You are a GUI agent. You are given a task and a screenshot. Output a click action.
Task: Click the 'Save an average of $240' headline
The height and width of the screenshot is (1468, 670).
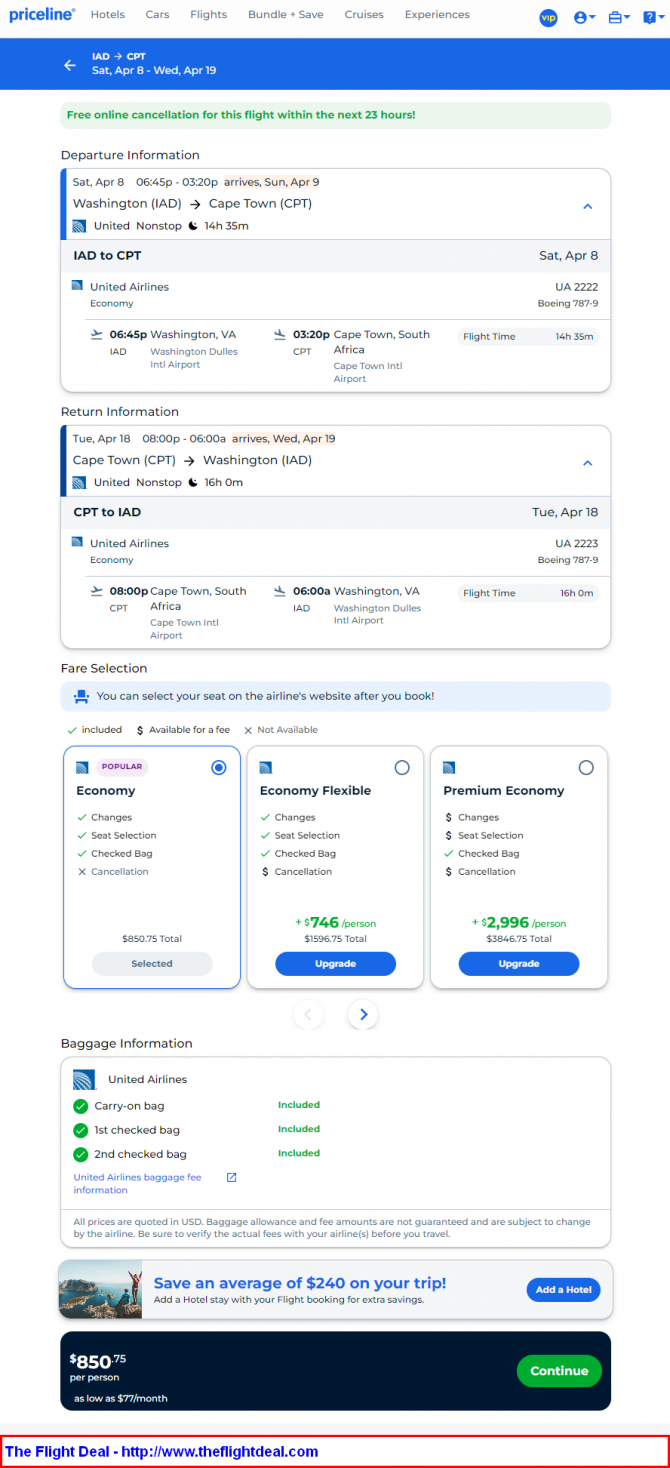pos(300,1283)
